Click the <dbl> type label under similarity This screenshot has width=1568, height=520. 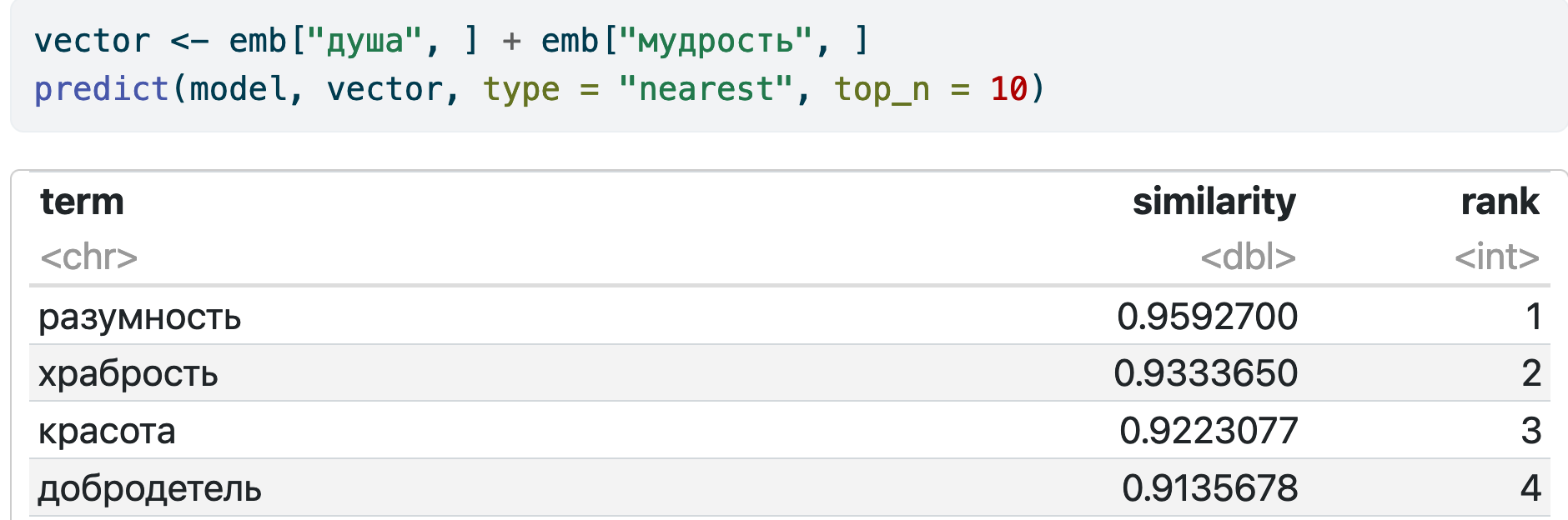1248,257
